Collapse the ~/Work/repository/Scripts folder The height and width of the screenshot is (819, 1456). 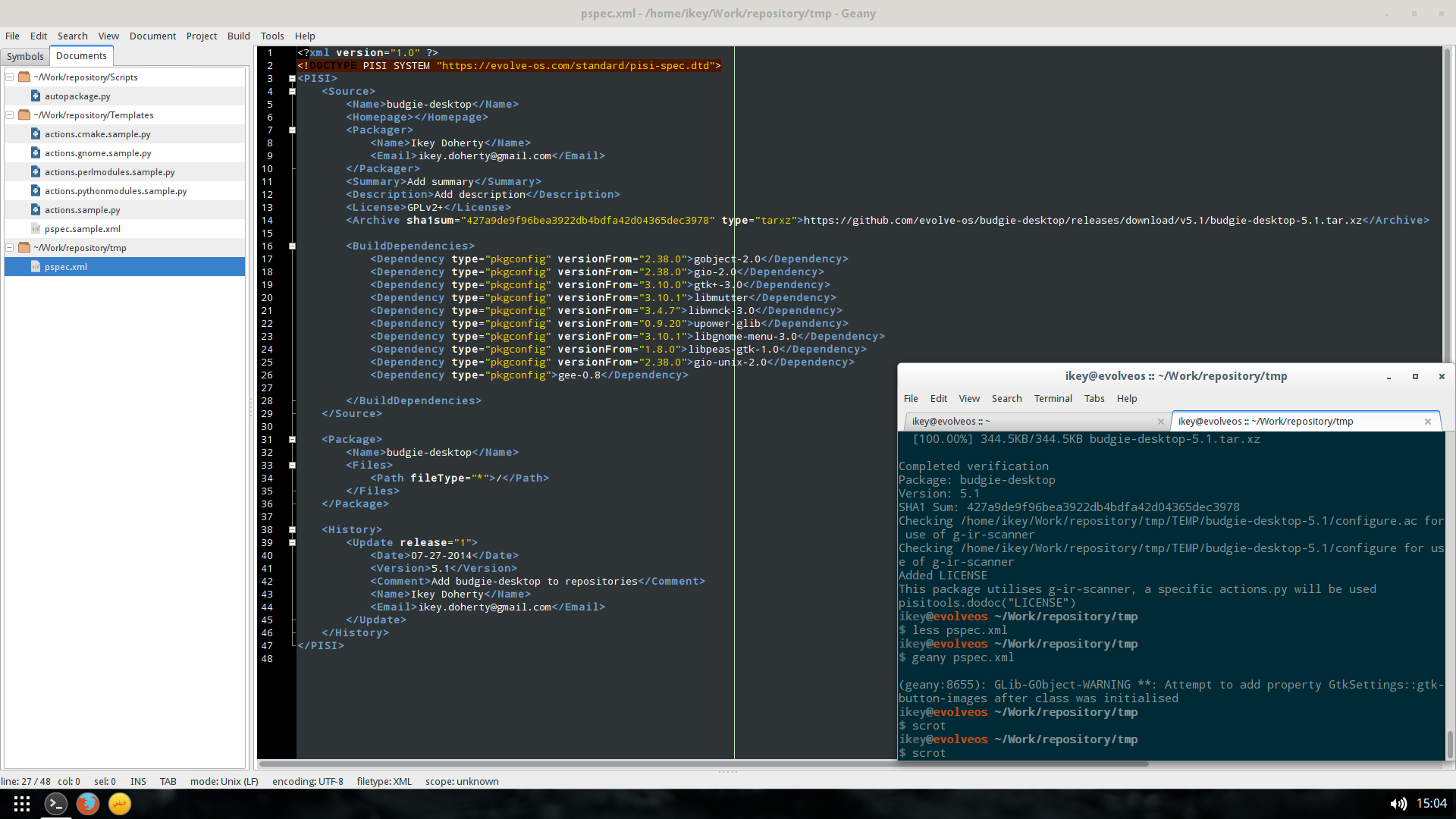[x=10, y=77]
